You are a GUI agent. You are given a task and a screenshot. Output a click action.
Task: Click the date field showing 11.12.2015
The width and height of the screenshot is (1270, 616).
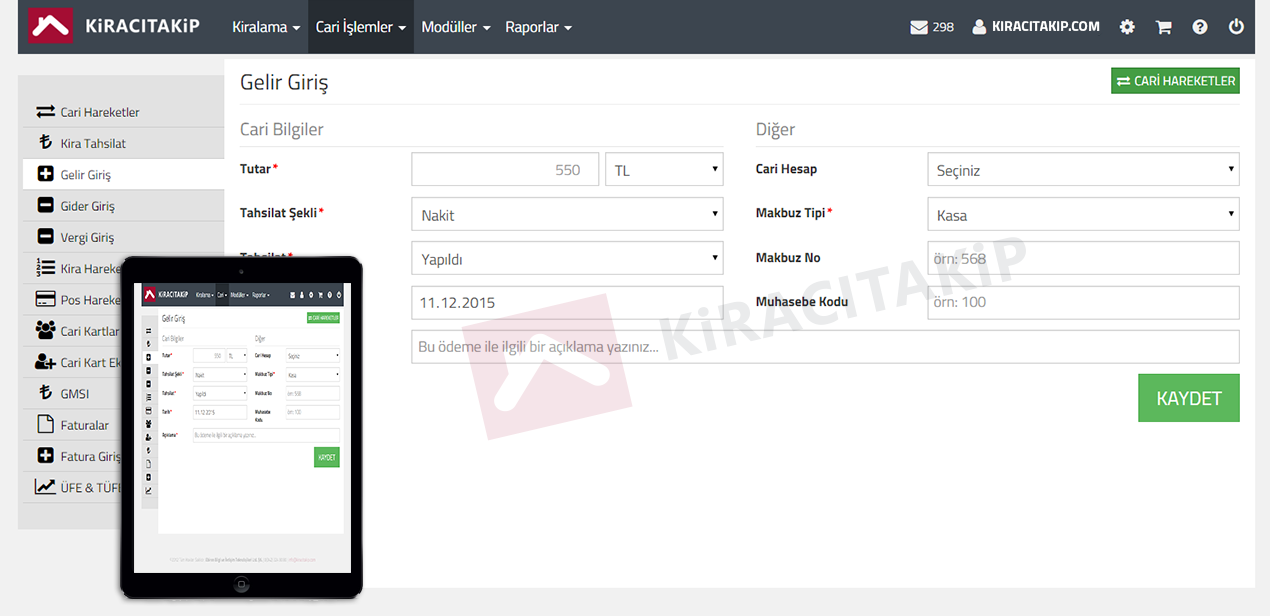coord(567,302)
